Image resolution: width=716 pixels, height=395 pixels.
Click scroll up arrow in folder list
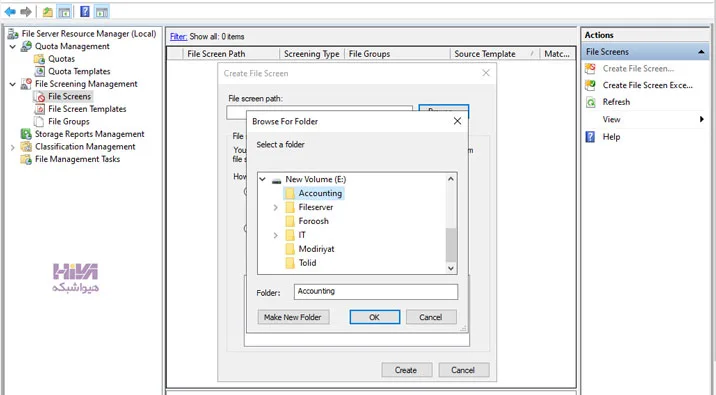pyautogui.click(x=451, y=179)
